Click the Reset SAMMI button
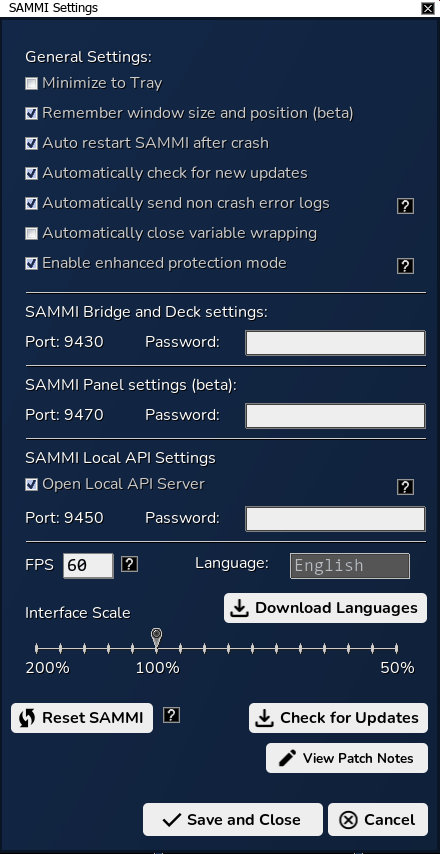The height and width of the screenshot is (854, 440). click(x=82, y=718)
